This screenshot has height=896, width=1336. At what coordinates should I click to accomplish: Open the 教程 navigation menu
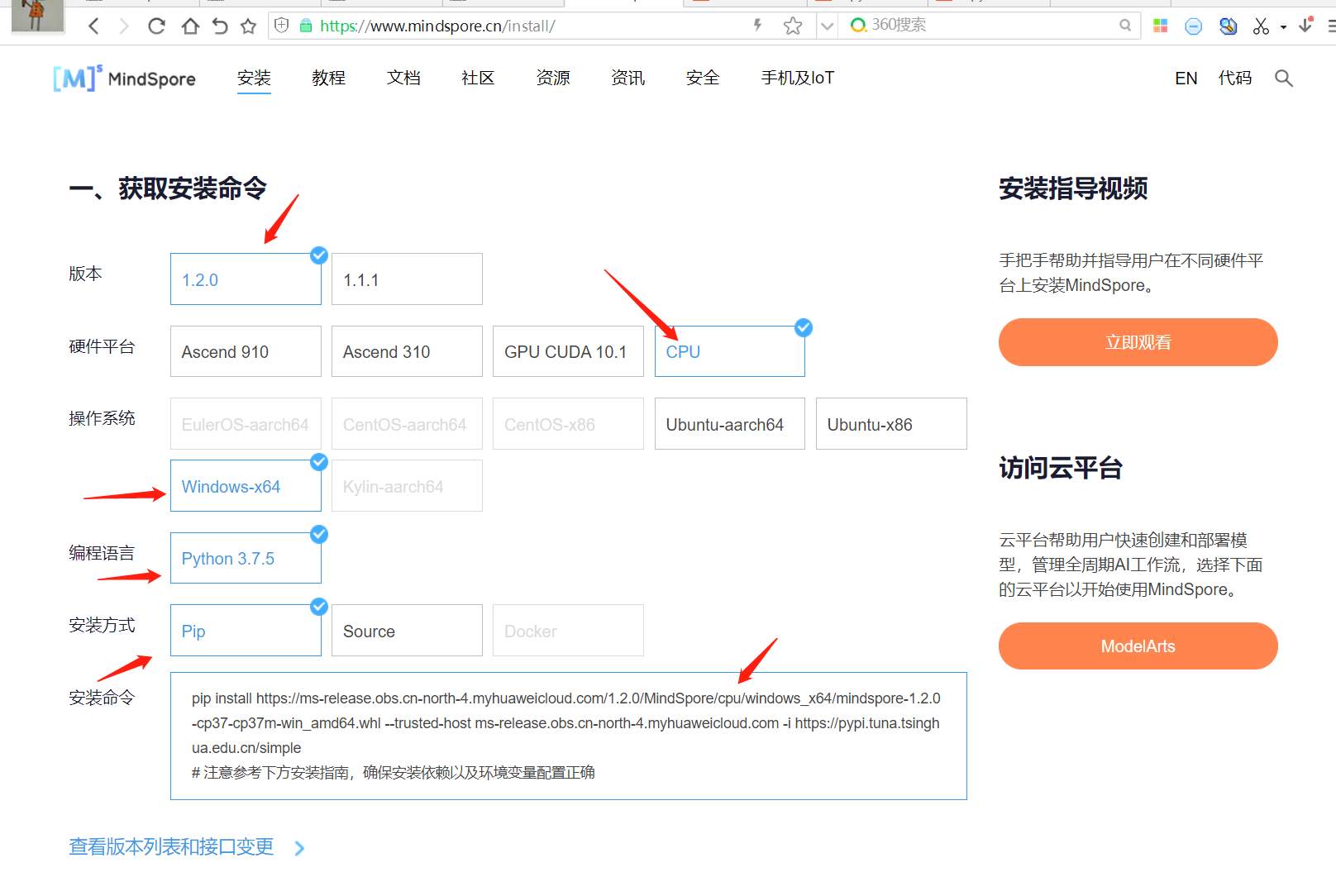328,78
